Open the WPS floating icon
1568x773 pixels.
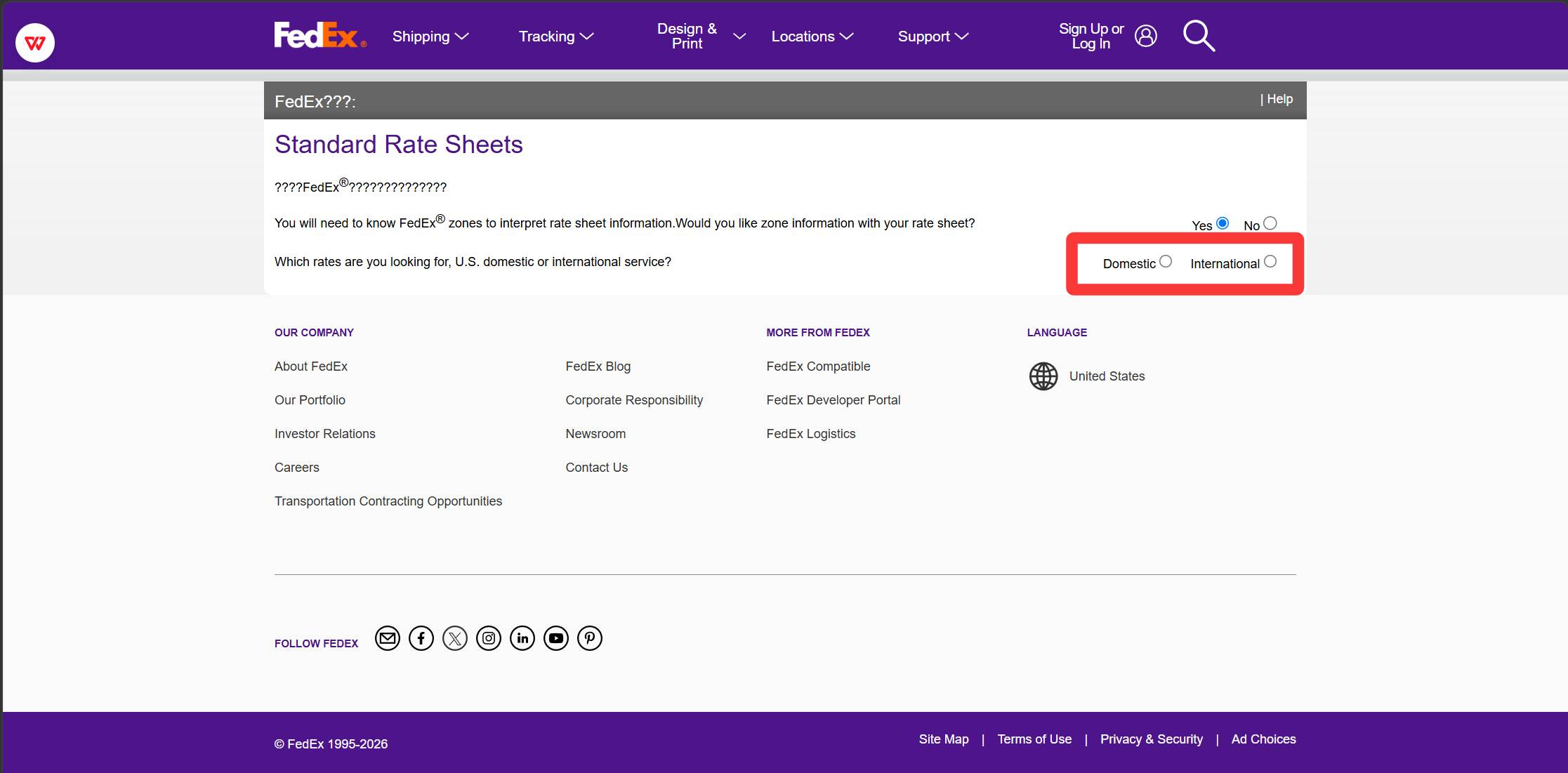point(35,43)
